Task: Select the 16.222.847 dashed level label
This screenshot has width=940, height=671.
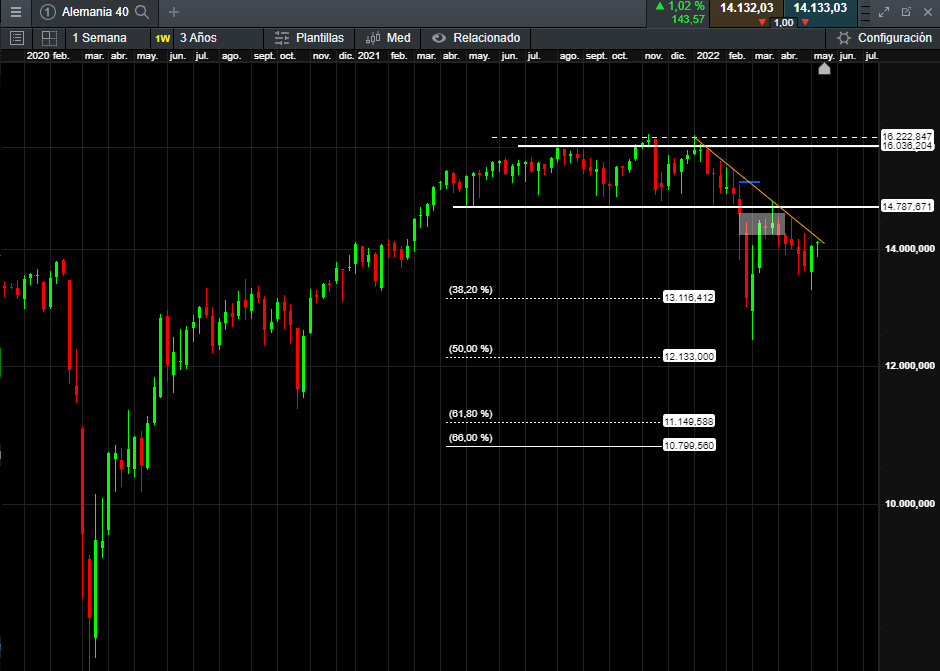Action: pos(907,137)
